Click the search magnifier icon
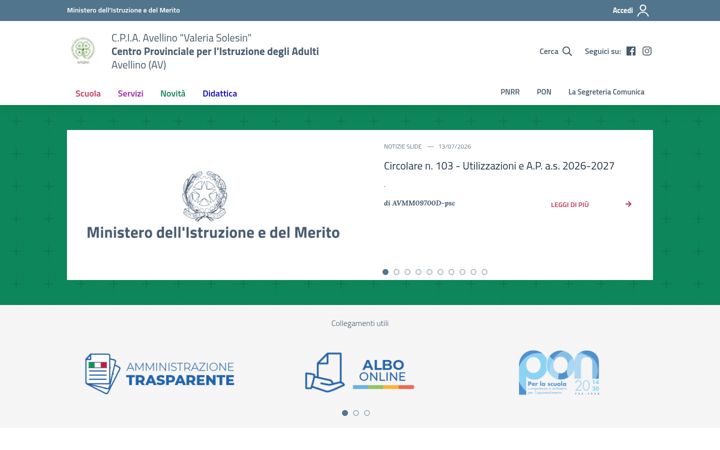 click(567, 51)
